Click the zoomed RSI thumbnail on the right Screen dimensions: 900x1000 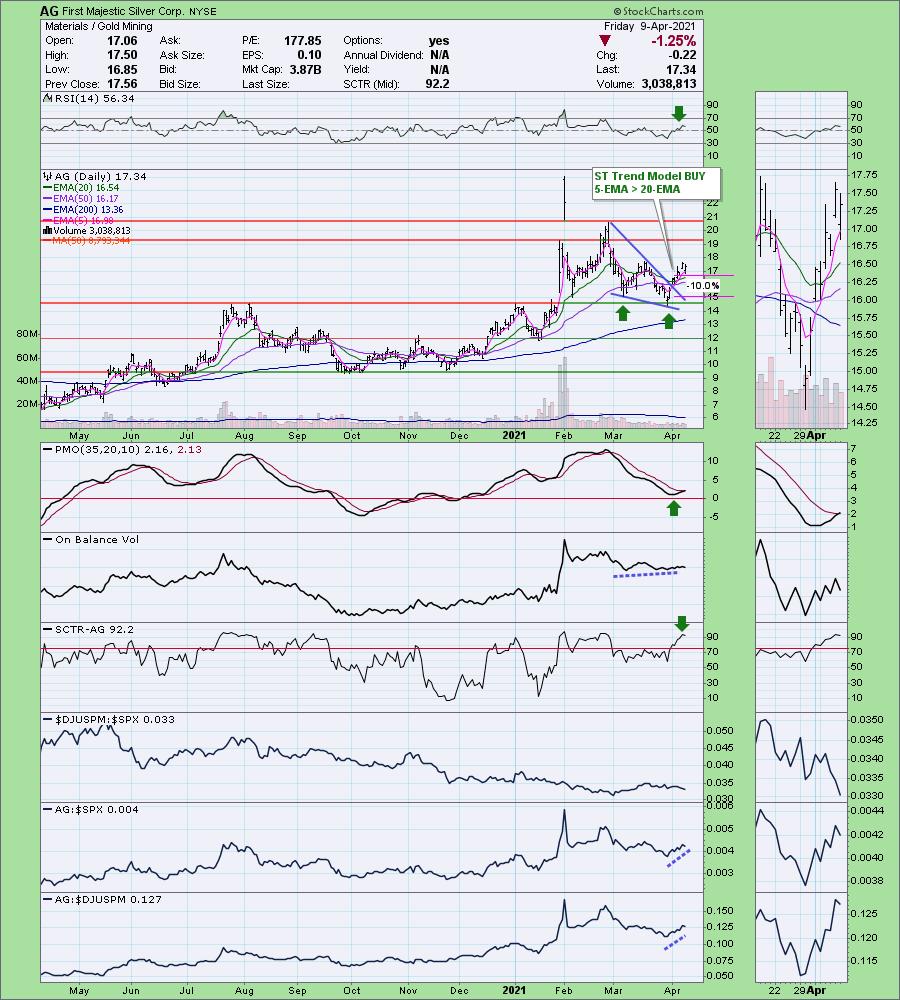(801, 129)
